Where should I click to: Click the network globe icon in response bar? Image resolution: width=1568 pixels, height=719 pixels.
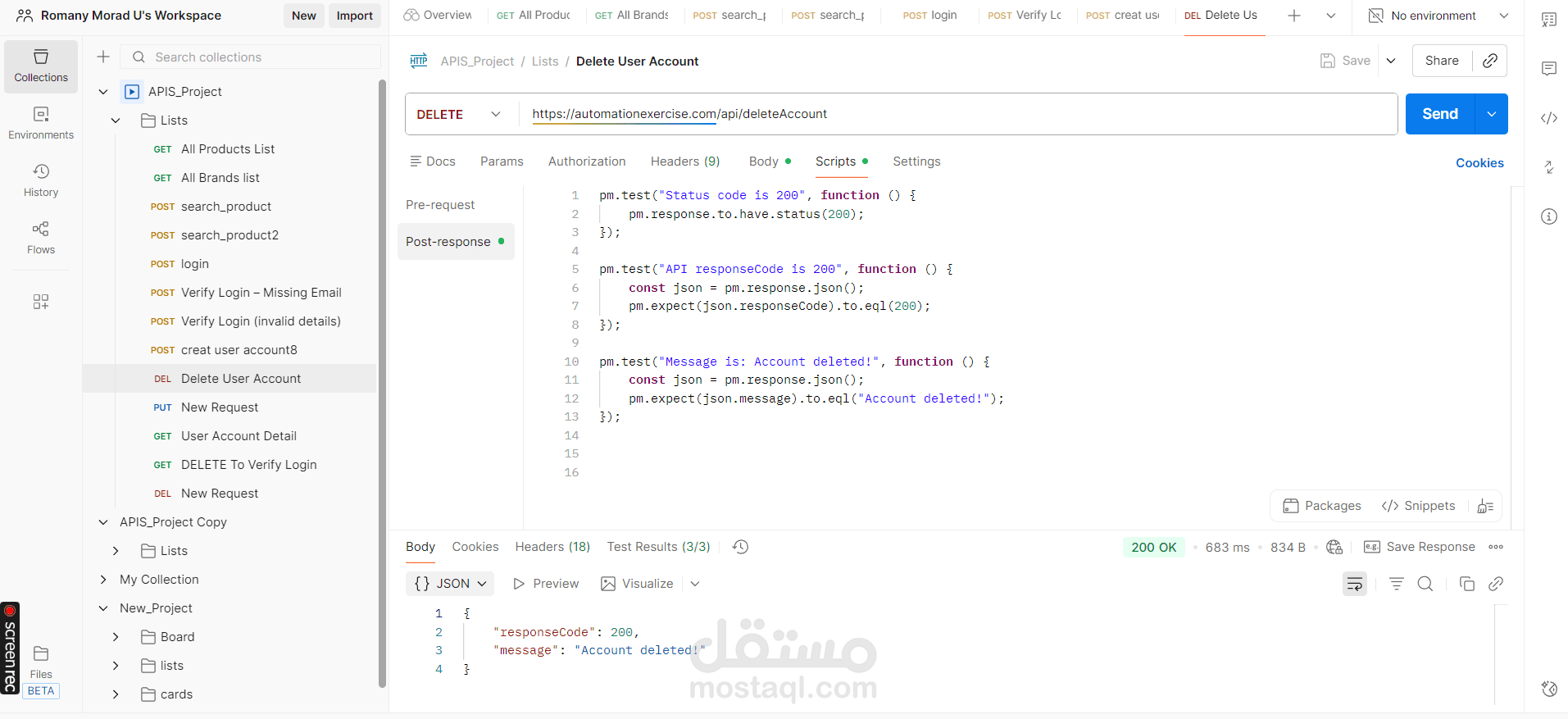tap(1334, 547)
